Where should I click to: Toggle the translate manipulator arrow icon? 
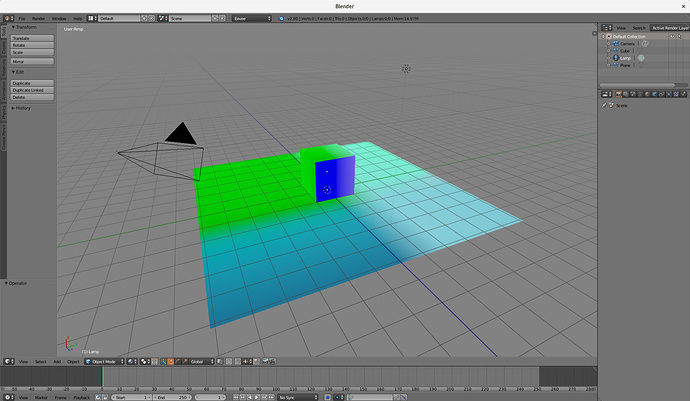[x=170, y=361]
